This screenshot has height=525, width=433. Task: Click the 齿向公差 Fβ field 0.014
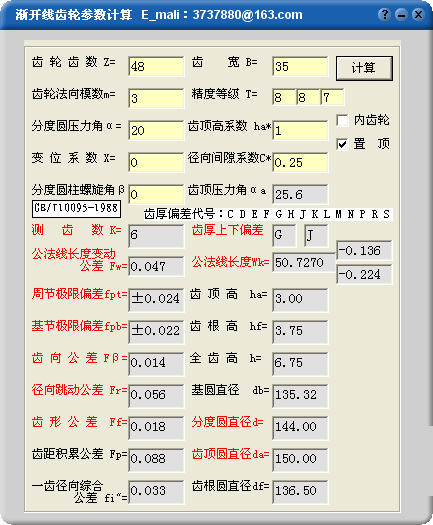156,363
